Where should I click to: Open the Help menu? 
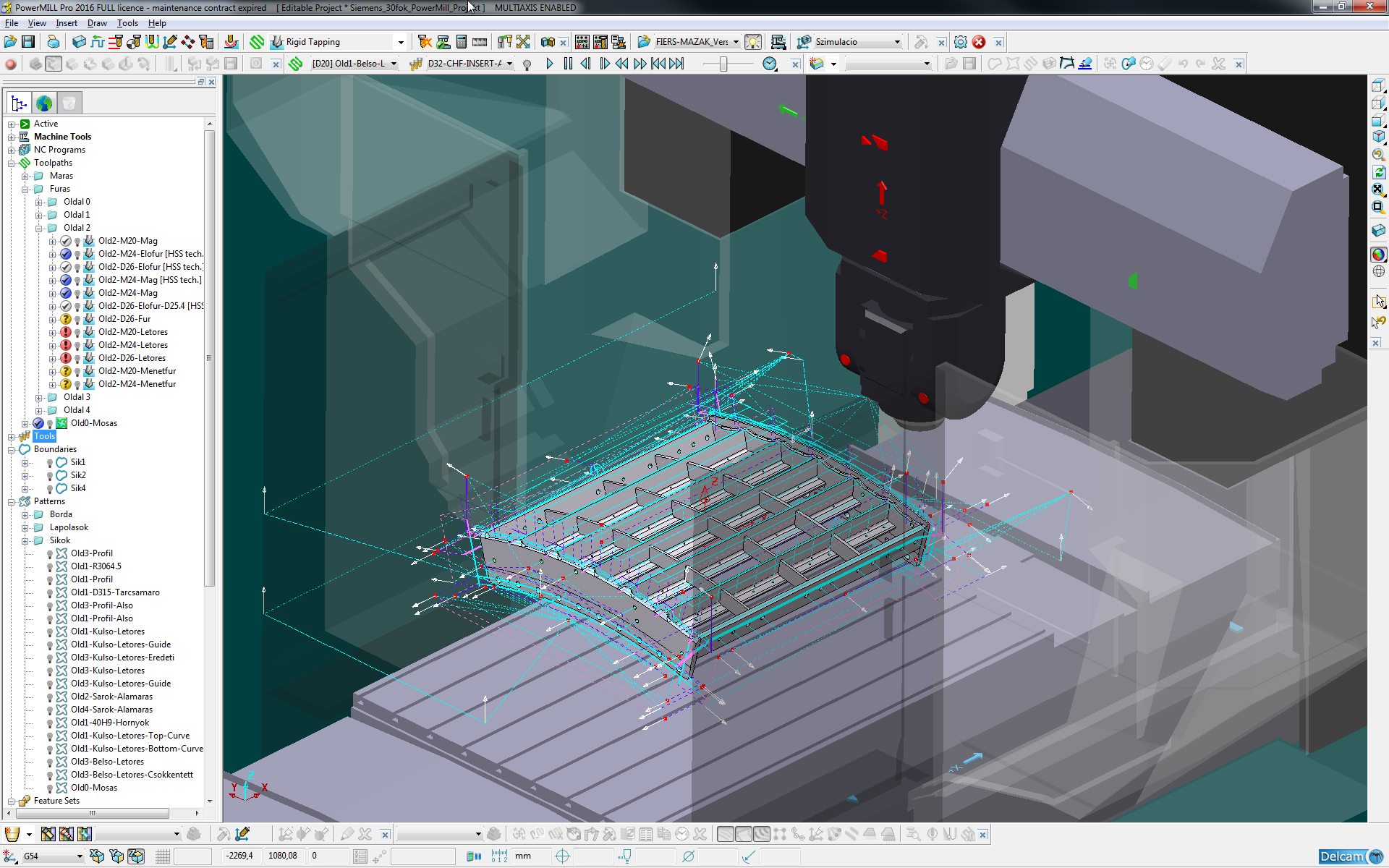[157, 23]
